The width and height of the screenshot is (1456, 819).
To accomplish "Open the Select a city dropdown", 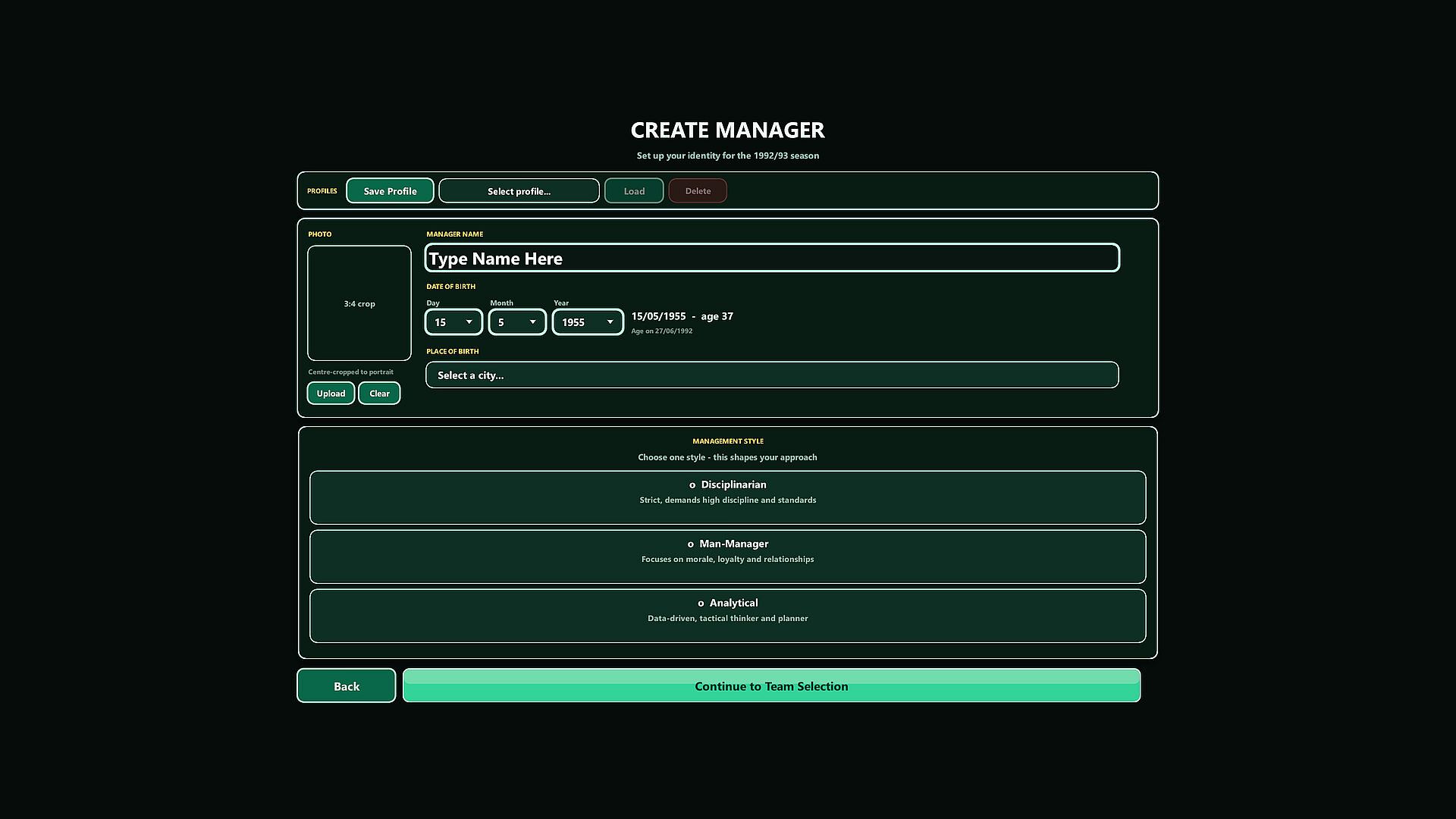I will [x=772, y=375].
